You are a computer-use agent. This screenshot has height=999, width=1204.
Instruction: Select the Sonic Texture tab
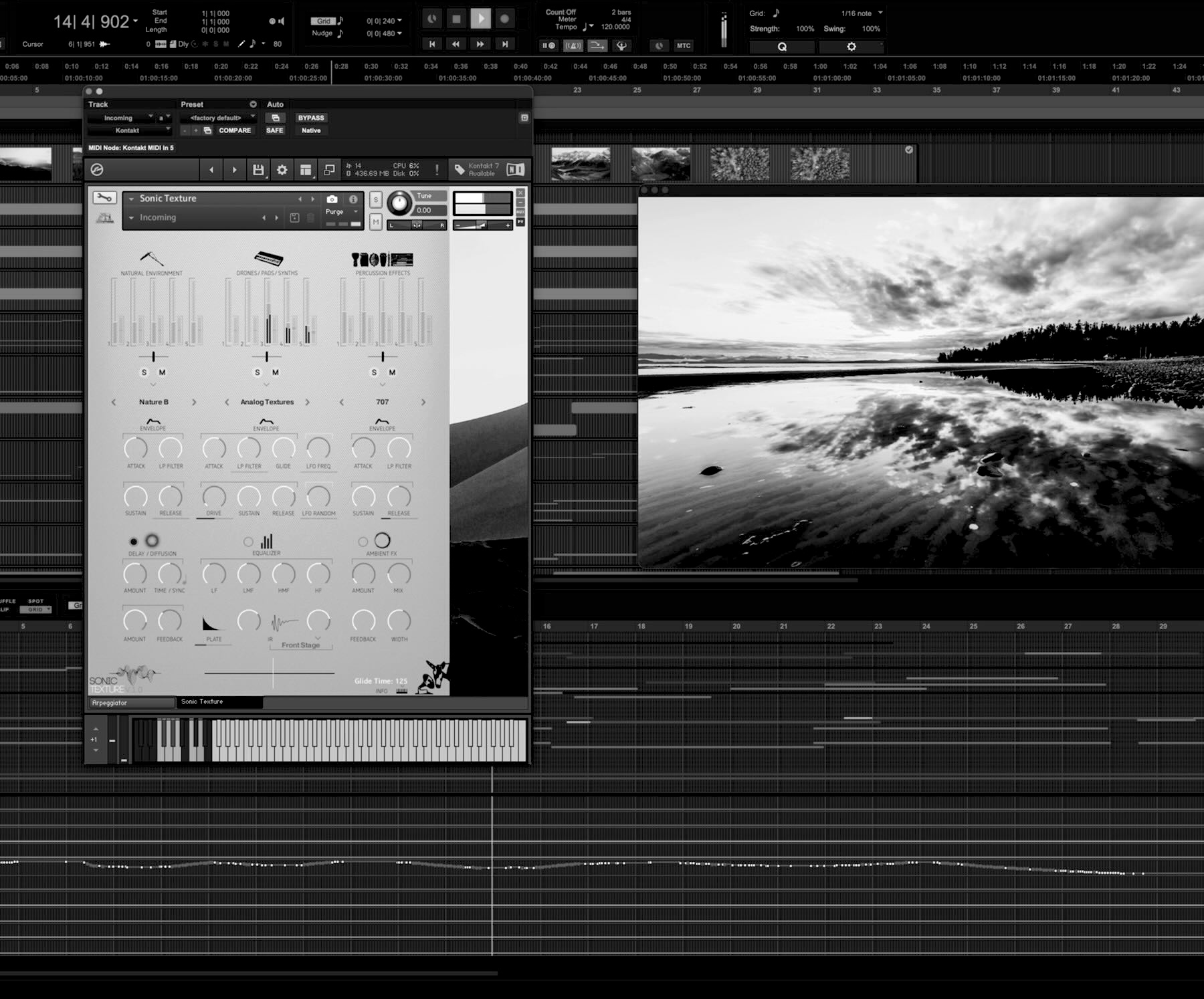click(x=219, y=702)
